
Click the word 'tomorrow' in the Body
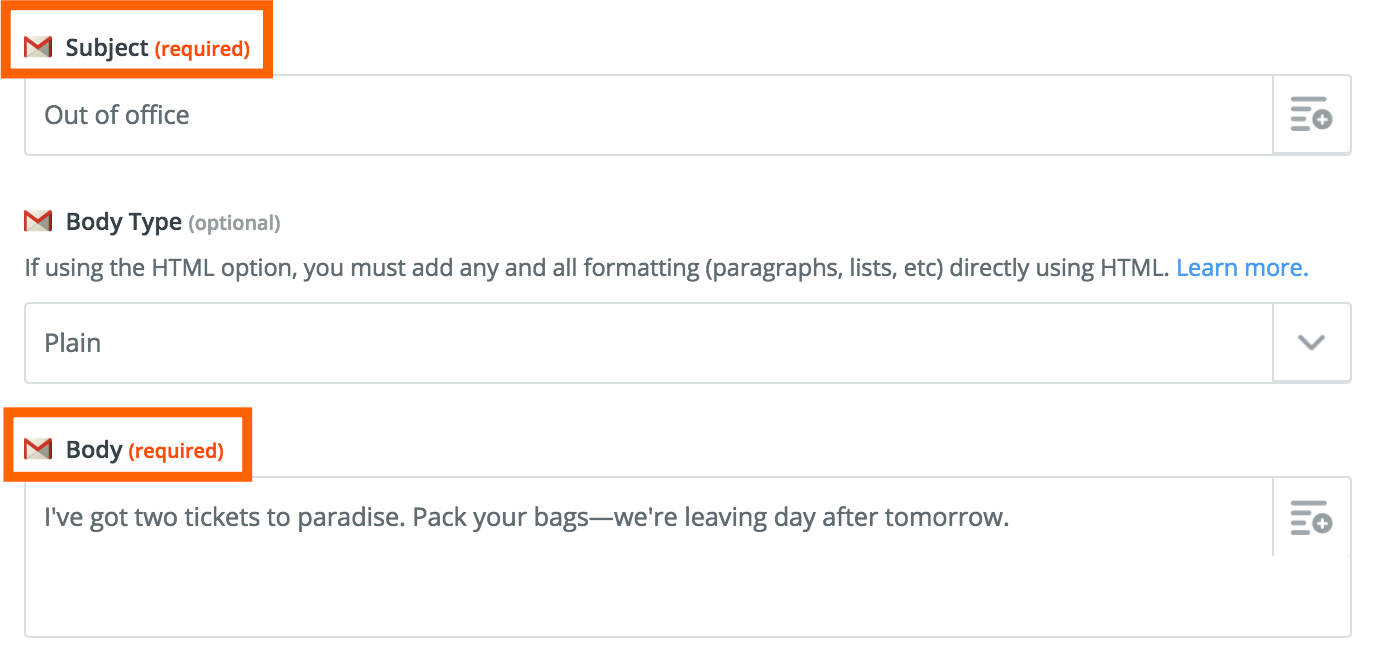[950, 517]
